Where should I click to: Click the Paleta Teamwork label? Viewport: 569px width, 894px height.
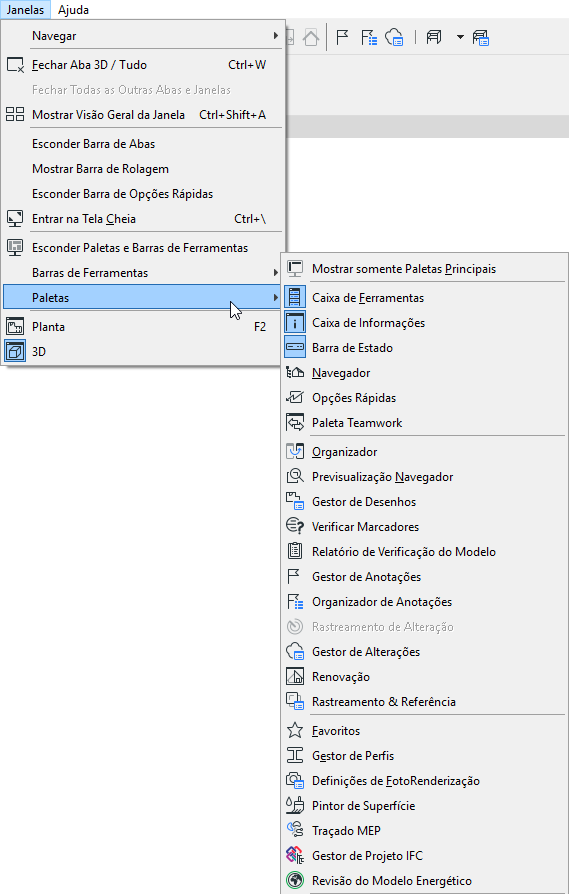[x=357, y=422]
